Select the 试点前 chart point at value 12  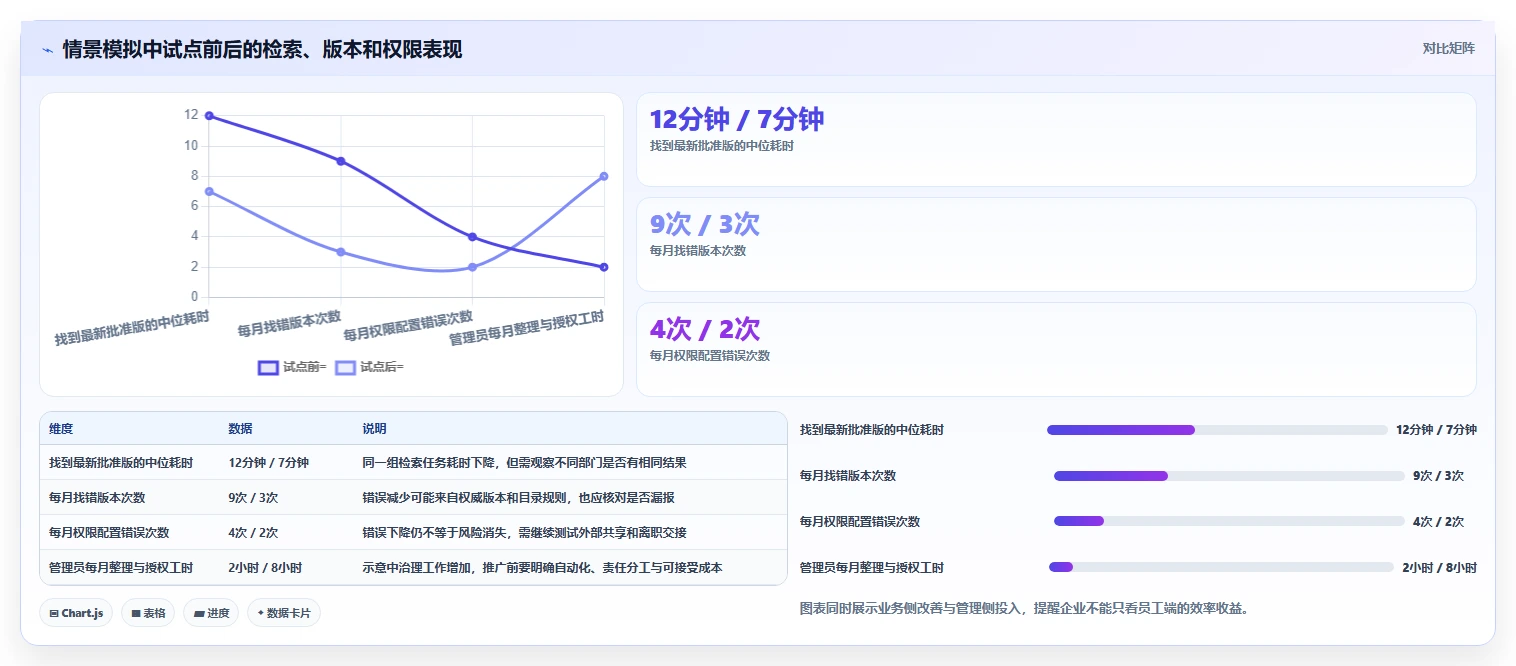pyautogui.click(x=209, y=116)
